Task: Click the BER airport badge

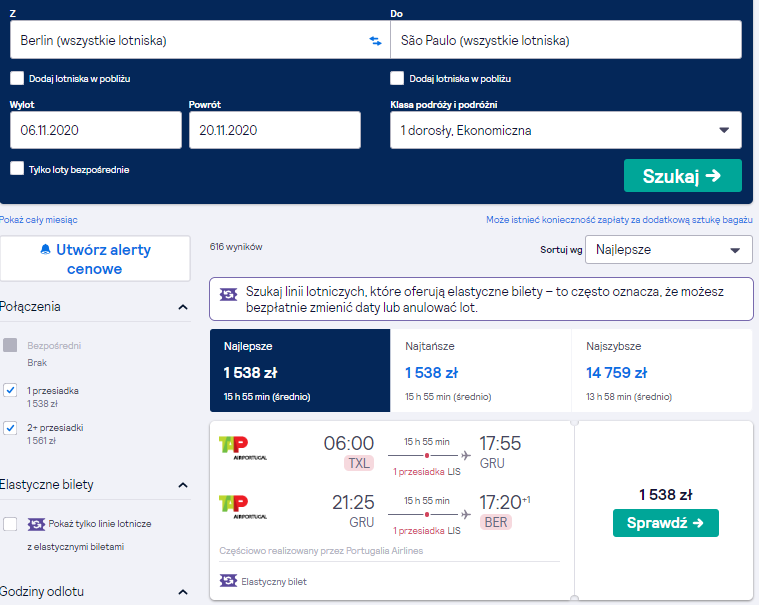Action: click(496, 522)
